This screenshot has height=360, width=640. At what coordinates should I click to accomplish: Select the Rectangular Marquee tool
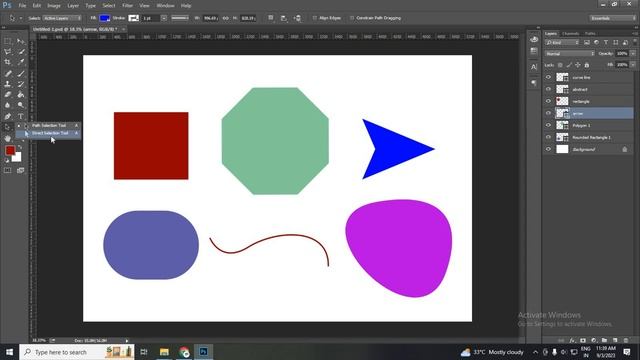point(8,41)
